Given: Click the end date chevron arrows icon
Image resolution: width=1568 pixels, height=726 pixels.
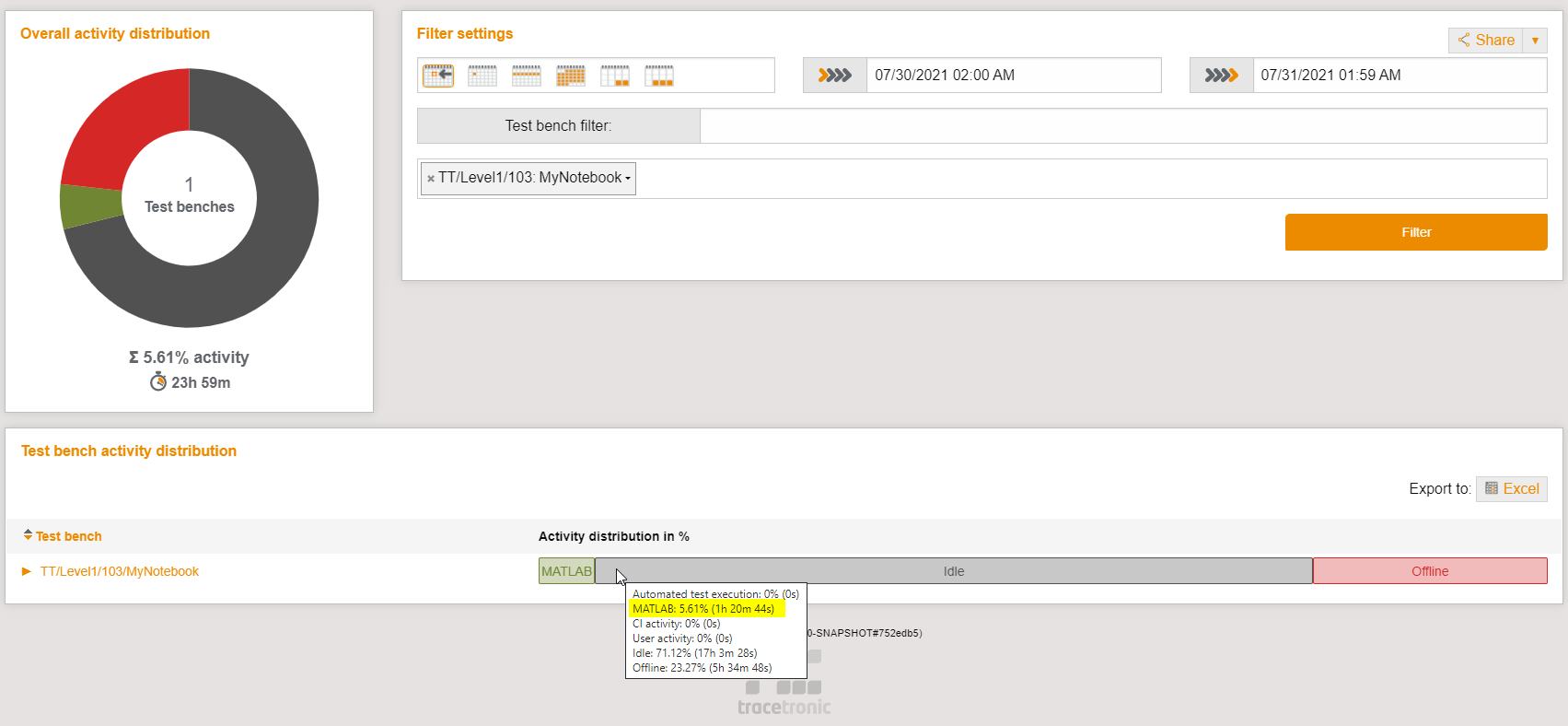Looking at the screenshot, I should click(1222, 76).
